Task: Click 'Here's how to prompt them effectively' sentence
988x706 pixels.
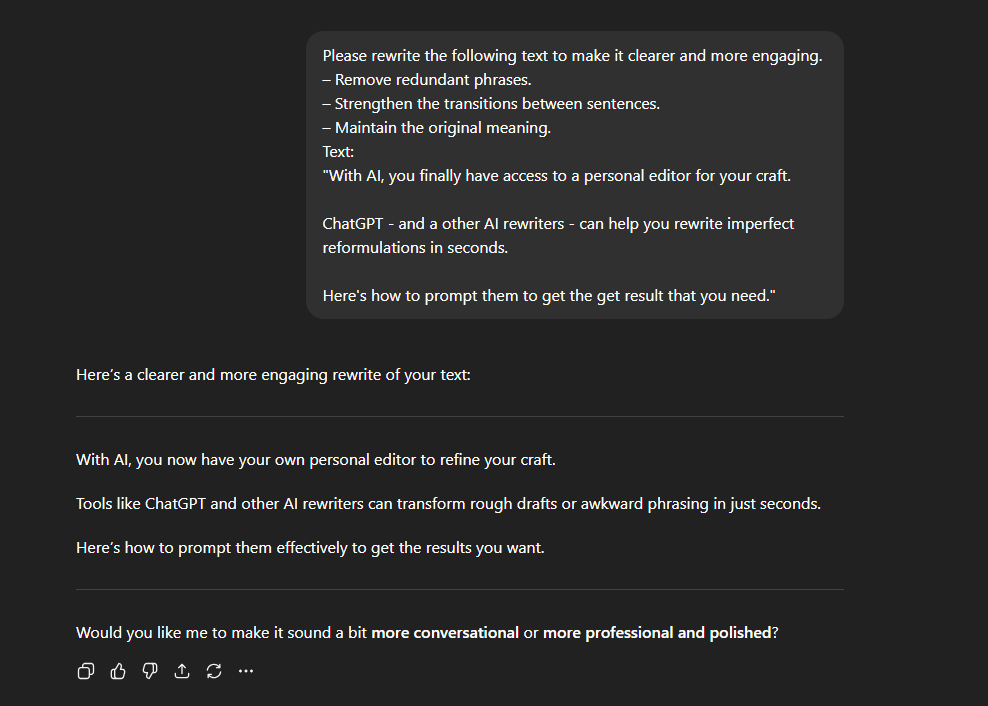Action: click(x=310, y=548)
